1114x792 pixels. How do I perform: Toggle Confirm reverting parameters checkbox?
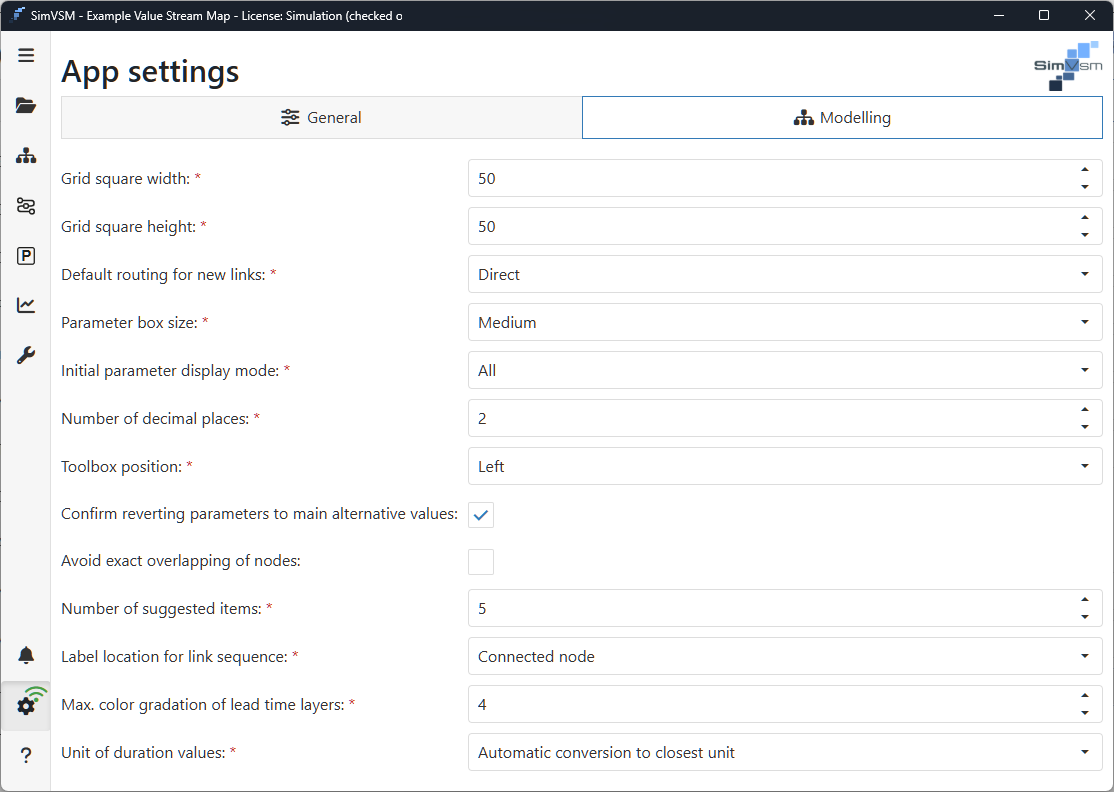point(481,515)
